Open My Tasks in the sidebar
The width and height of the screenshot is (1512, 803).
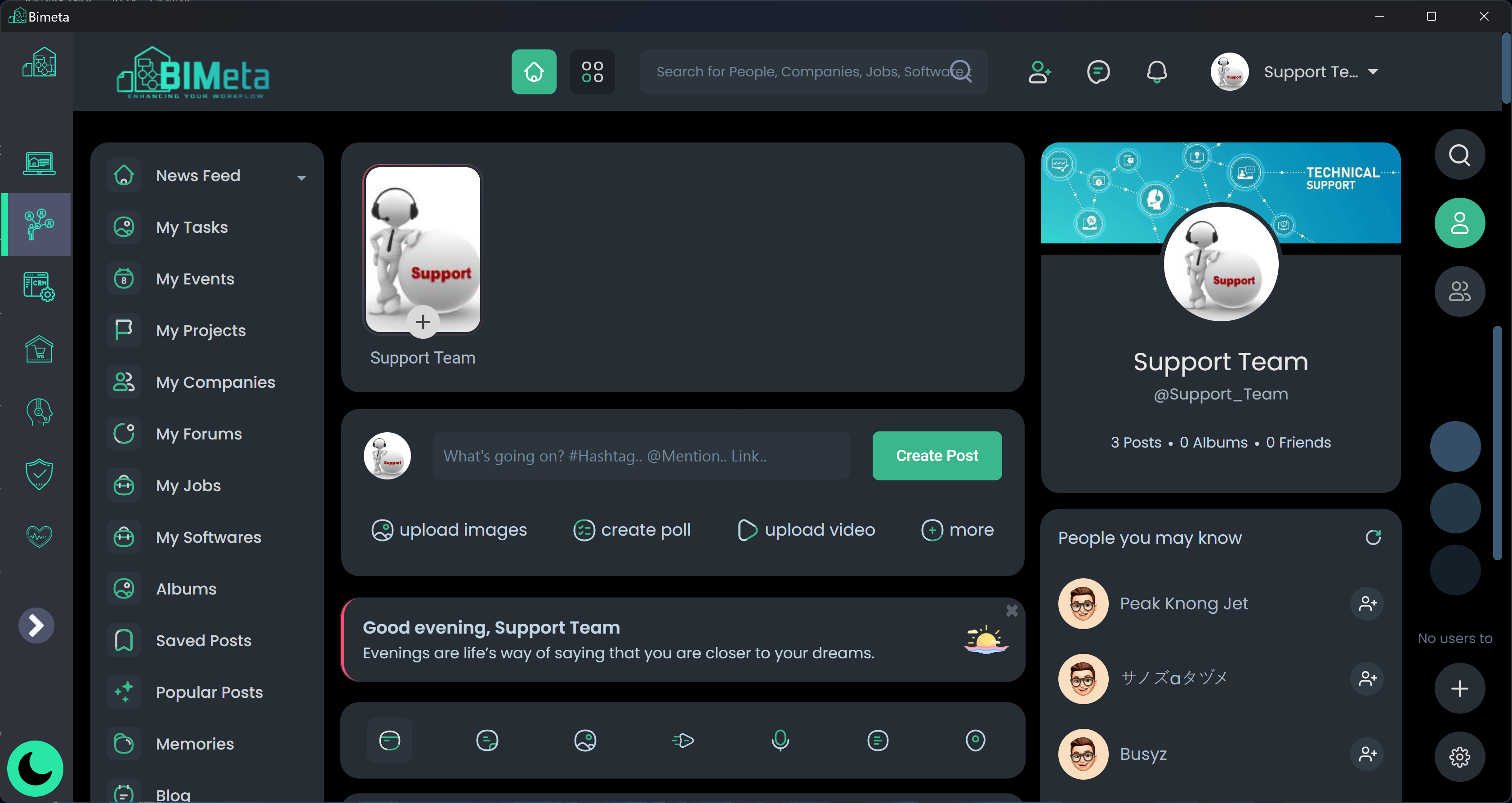(207, 227)
